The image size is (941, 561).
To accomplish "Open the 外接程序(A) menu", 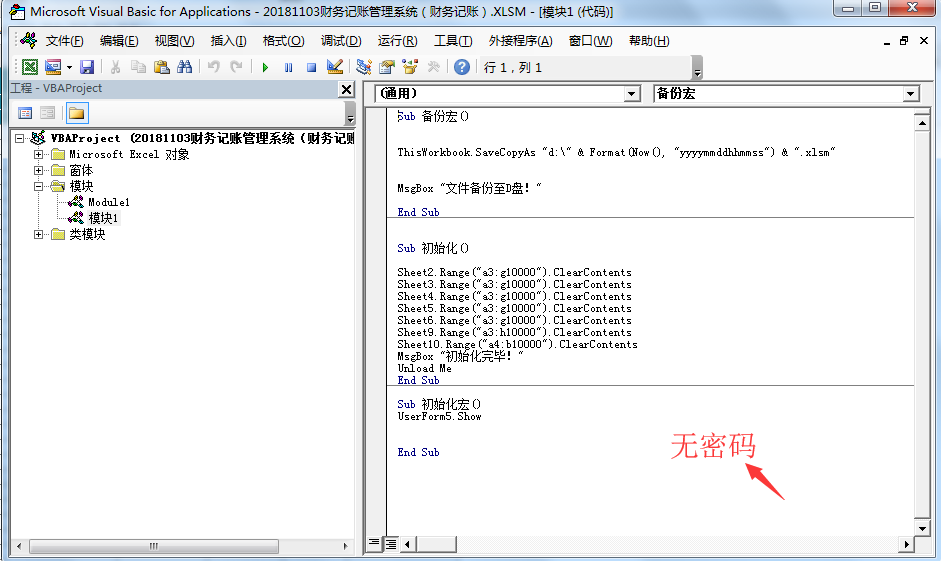I will [x=520, y=41].
